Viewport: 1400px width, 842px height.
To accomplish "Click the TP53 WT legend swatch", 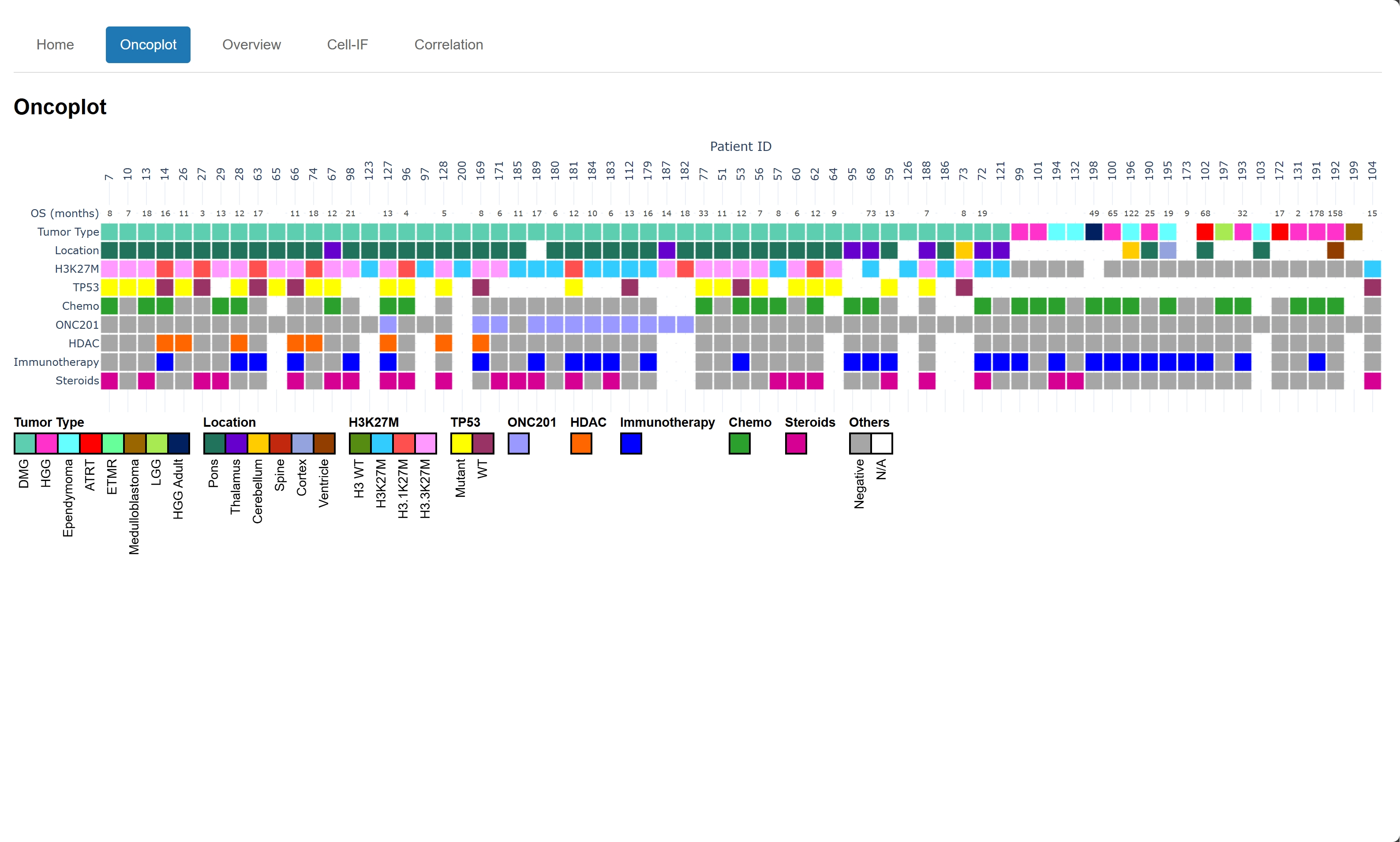I will coord(483,443).
